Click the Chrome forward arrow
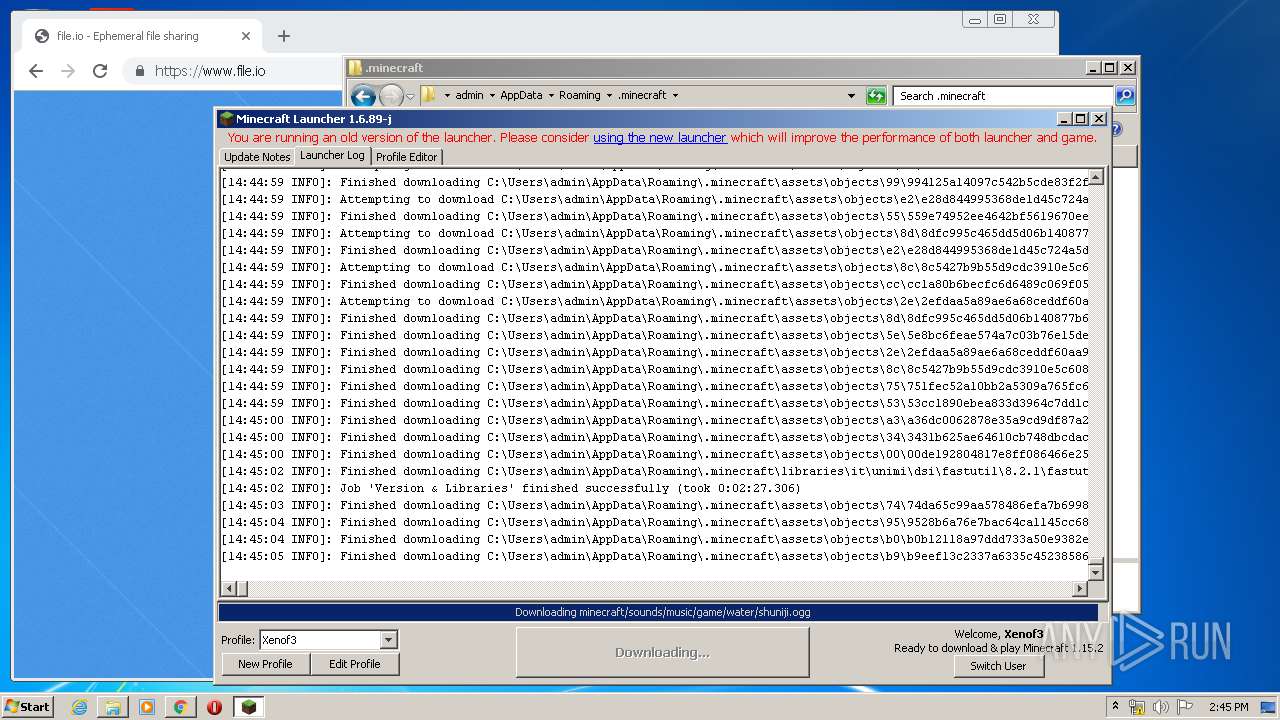Image resolution: width=1280 pixels, height=720 pixels. coord(68,71)
